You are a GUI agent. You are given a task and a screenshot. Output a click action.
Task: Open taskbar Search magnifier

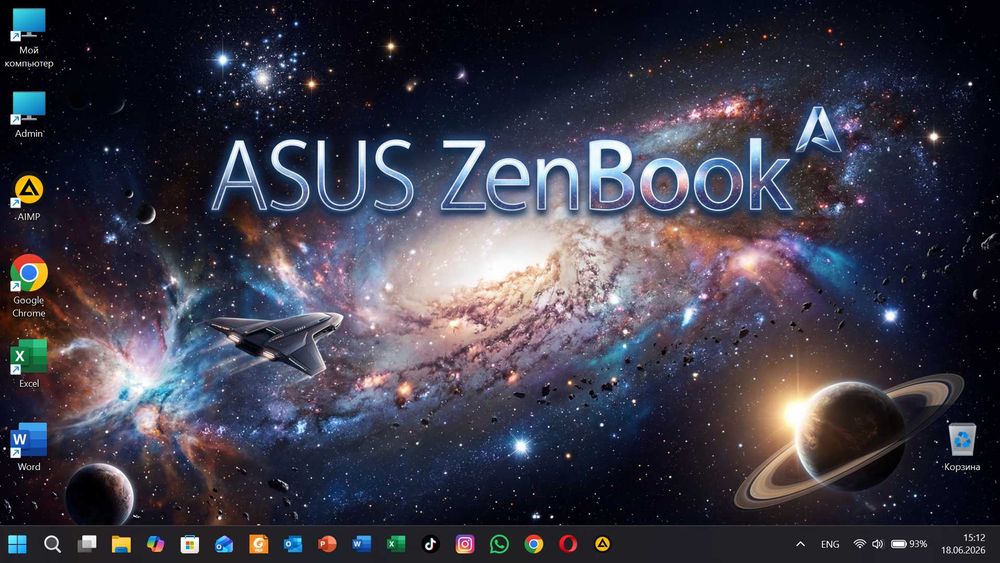52,544
